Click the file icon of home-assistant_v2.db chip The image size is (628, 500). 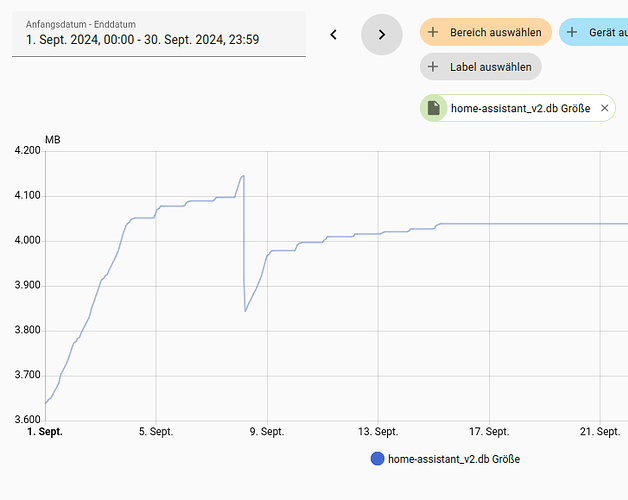434,108
